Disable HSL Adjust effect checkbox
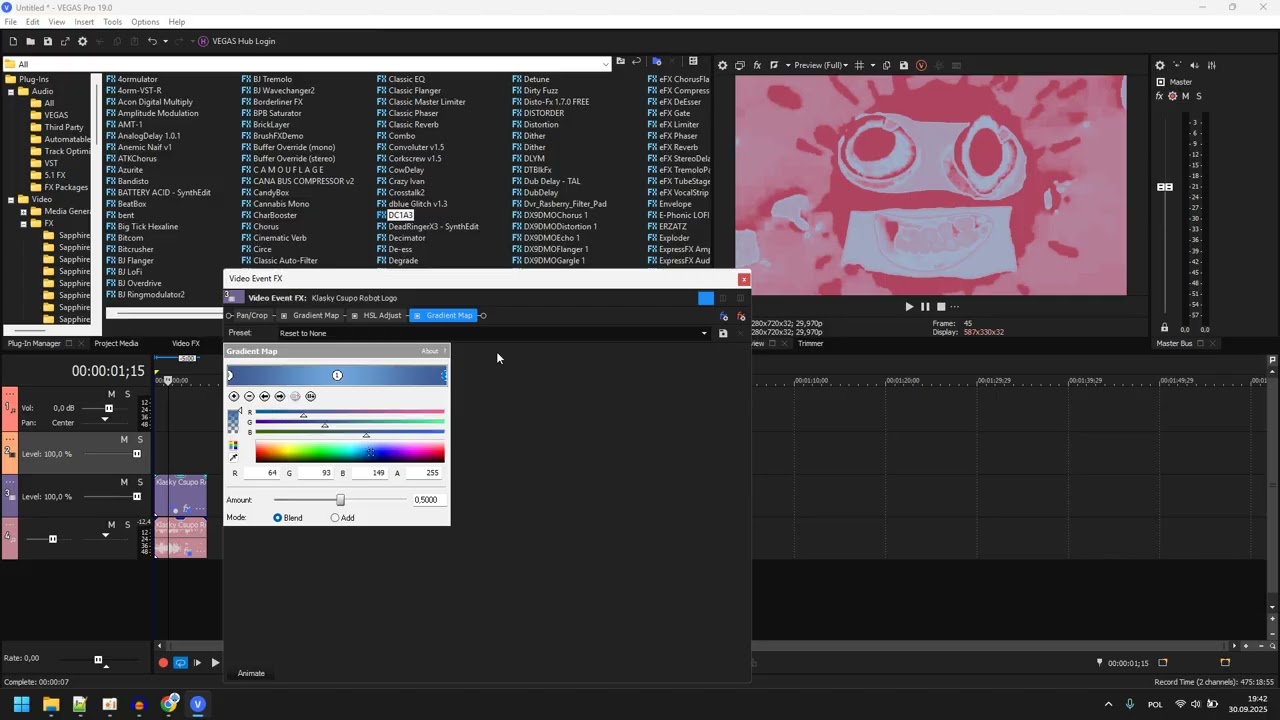Screen dimensions: 1280x720 click(355, 316)
